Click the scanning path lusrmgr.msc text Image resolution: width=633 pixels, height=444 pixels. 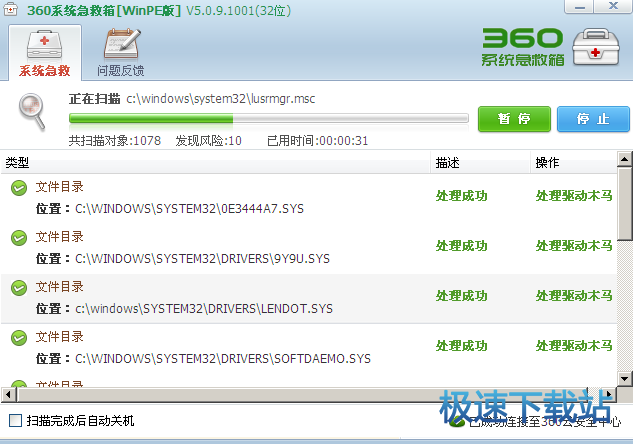pyautogui.click(x=220, y=99)
